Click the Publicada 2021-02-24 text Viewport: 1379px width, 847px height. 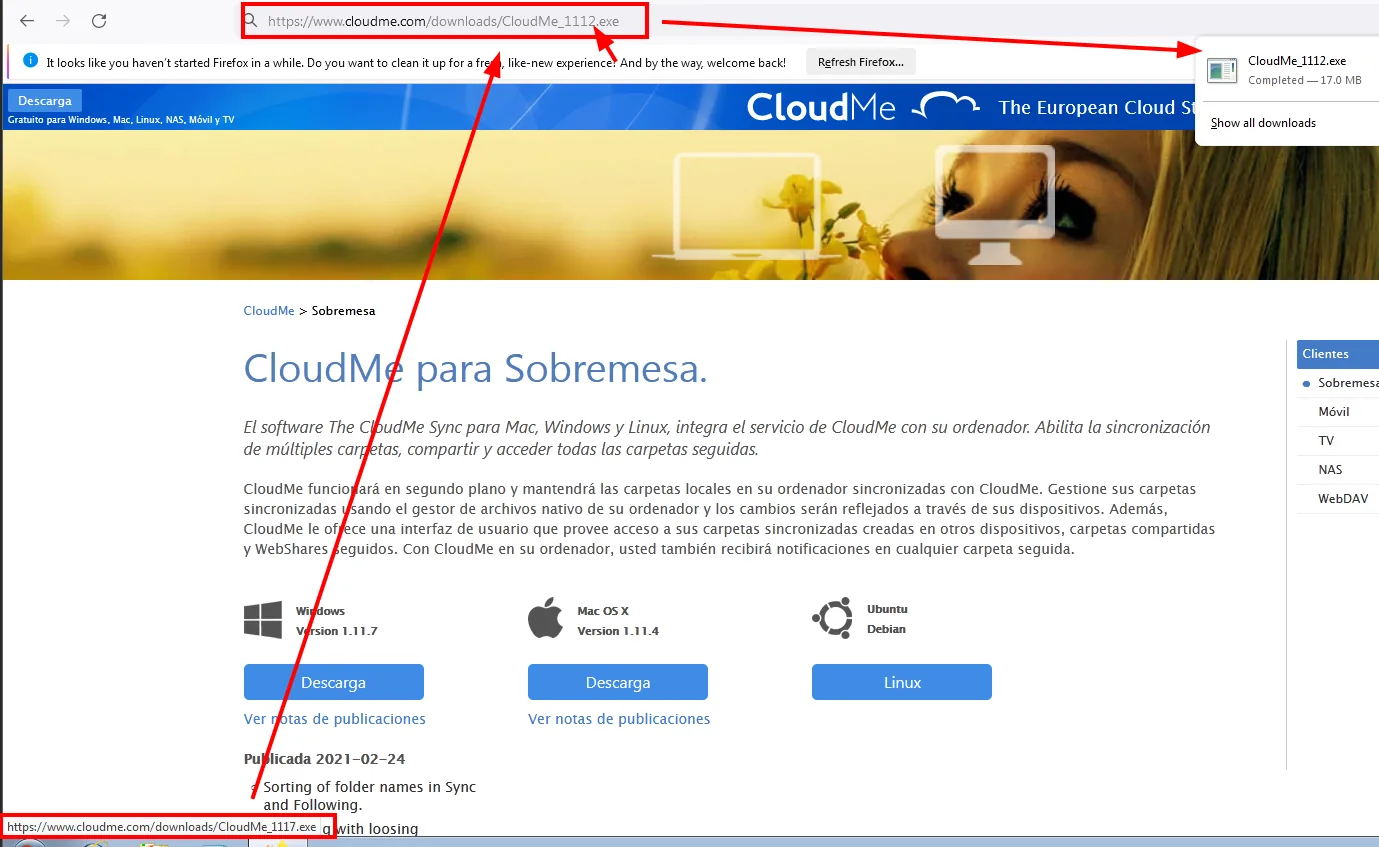[x=325, y=759]
